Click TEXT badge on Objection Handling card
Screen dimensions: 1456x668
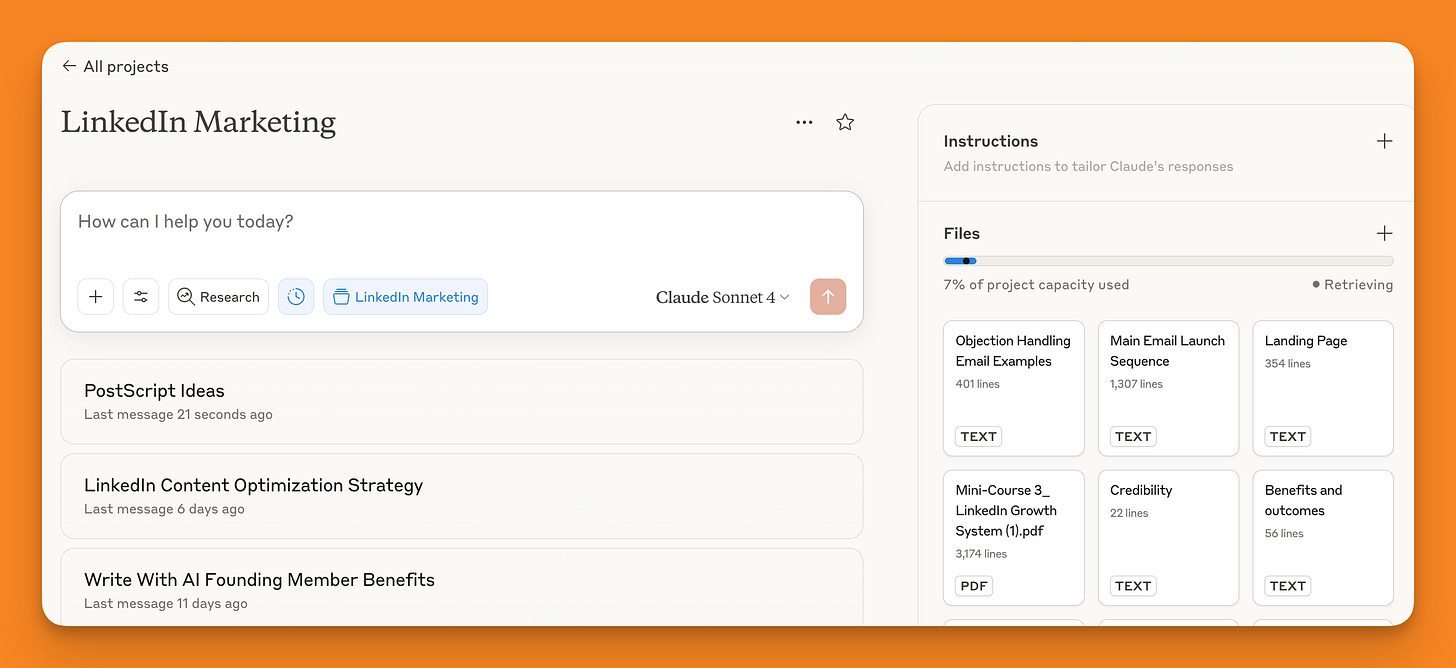click(978, 436)
